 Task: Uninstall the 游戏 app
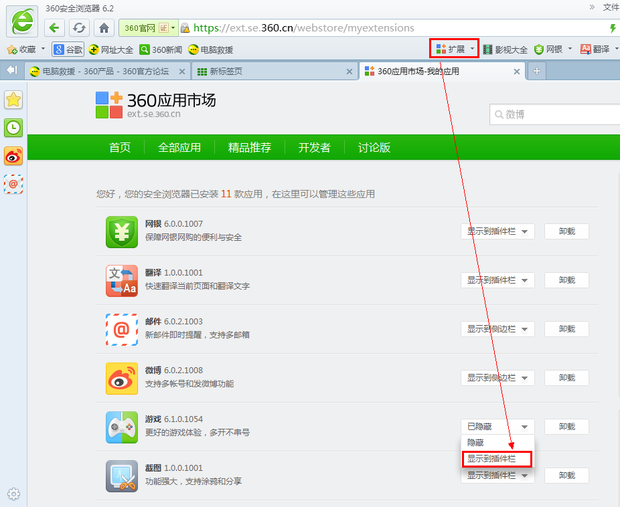[567, 427]
